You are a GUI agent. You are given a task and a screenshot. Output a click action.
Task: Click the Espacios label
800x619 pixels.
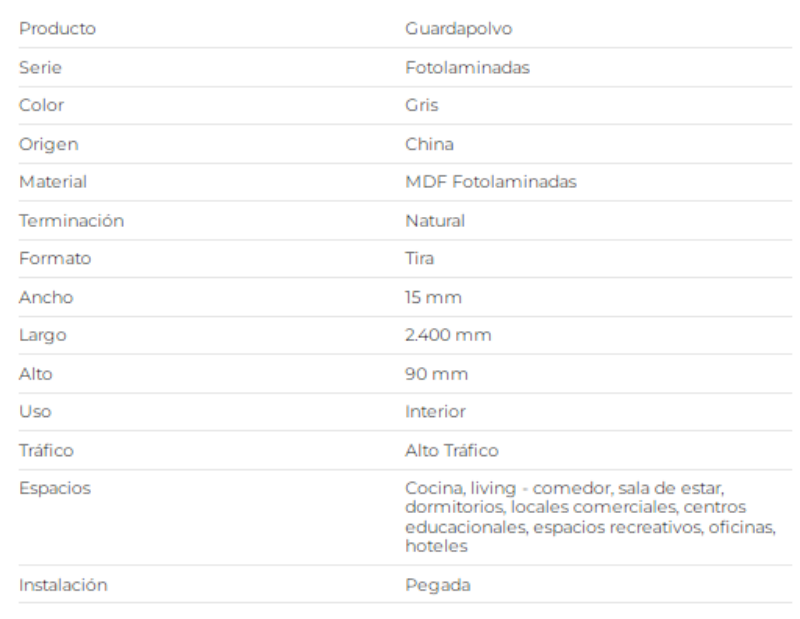click(x=55, y=488)
